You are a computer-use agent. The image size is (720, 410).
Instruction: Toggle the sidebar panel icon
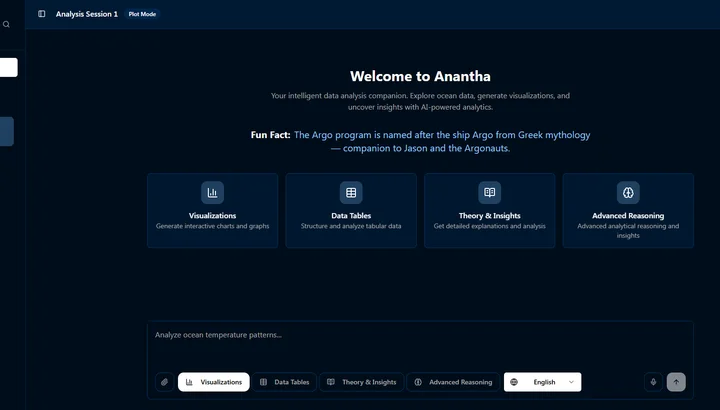(x=42, y=14)
